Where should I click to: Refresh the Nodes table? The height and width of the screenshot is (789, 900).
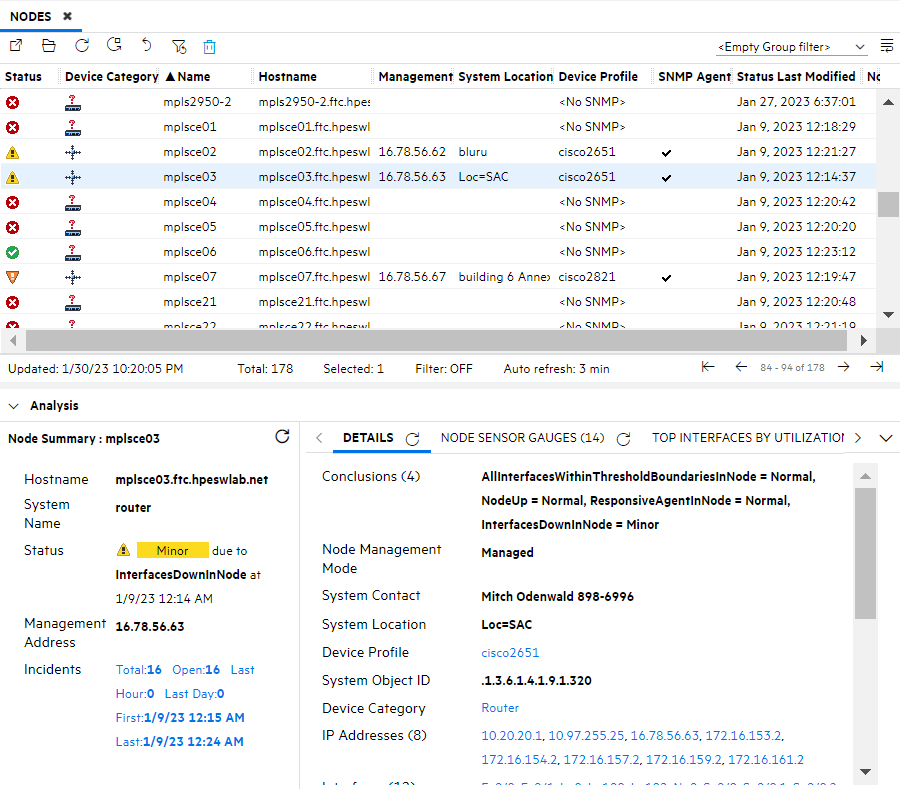pyautogui.click(x=81, y=45)
